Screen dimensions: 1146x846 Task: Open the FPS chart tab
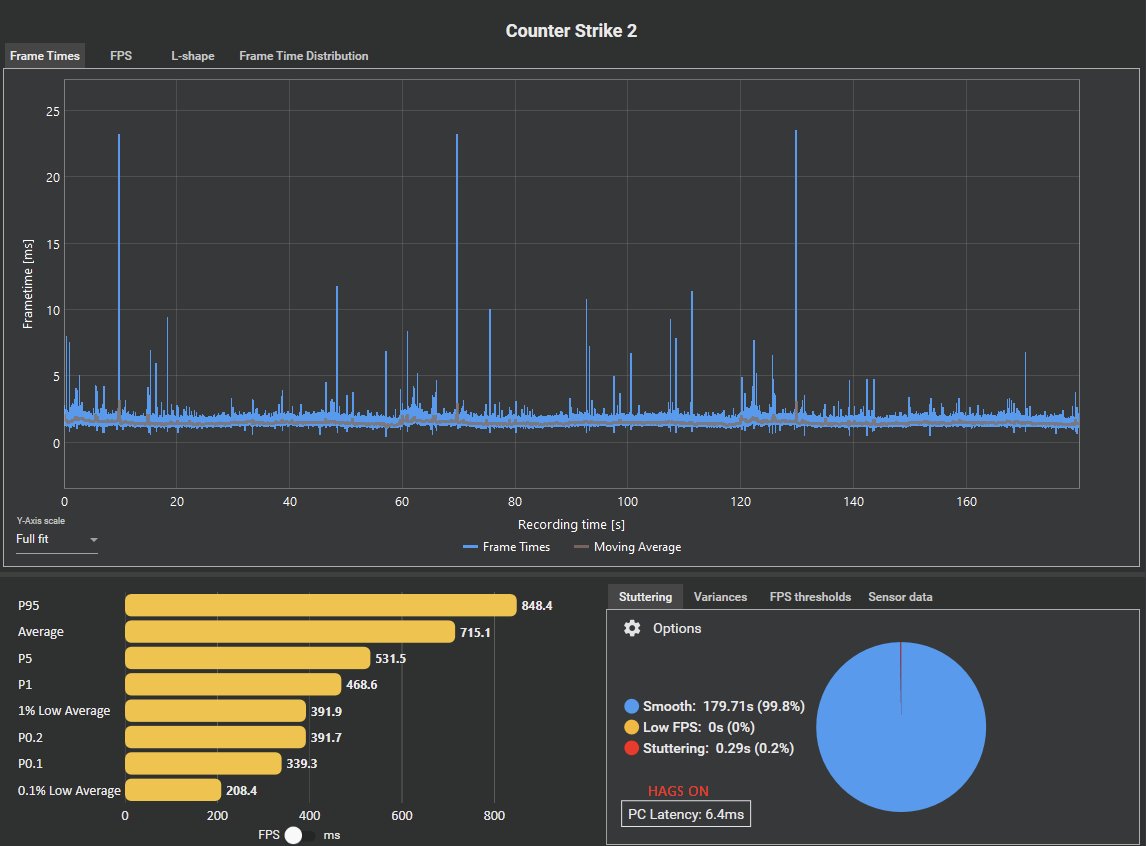(x=121, y=56)
